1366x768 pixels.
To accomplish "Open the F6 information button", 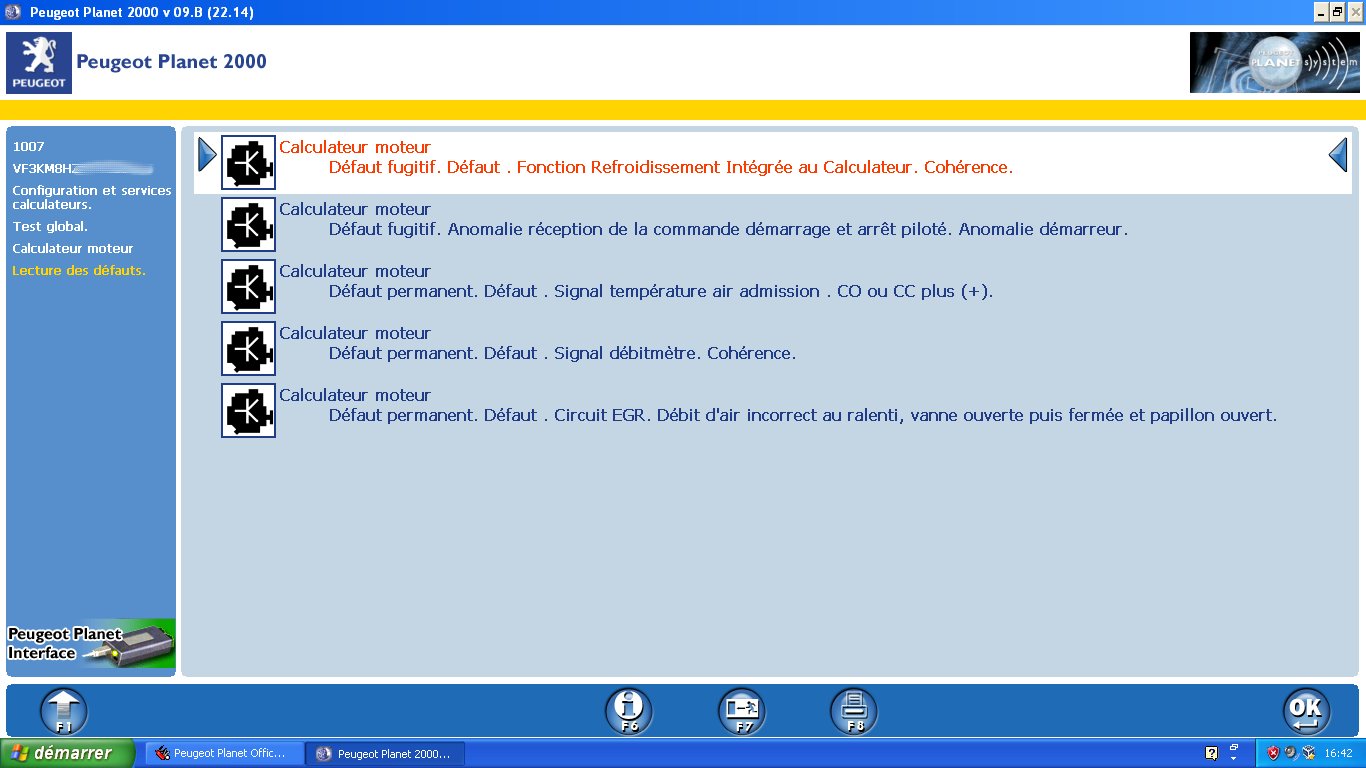I will coord(629,712).
